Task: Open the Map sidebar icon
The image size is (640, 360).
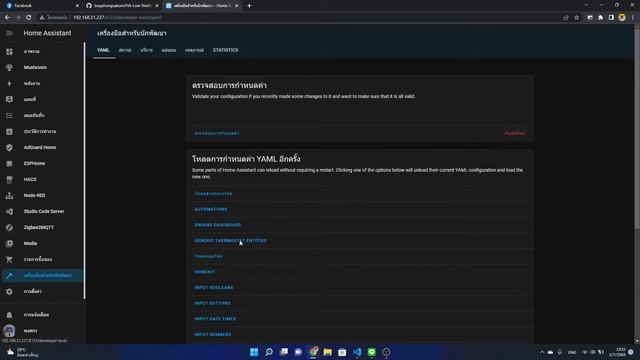Action: click(x=9, y=99)
